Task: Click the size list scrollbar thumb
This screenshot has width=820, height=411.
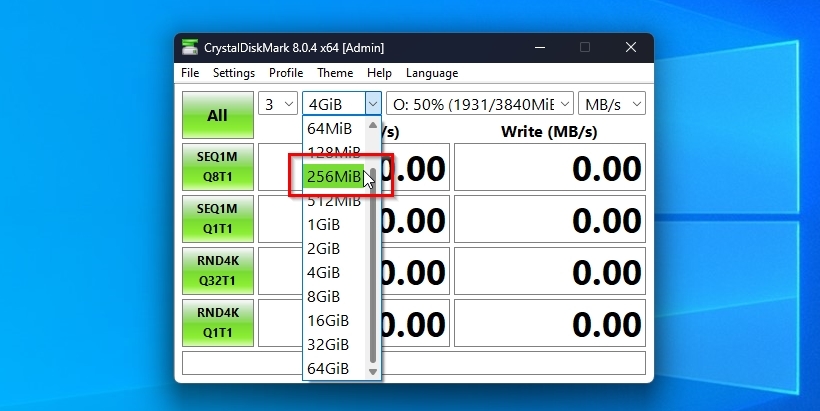Action: pos(373,264)
